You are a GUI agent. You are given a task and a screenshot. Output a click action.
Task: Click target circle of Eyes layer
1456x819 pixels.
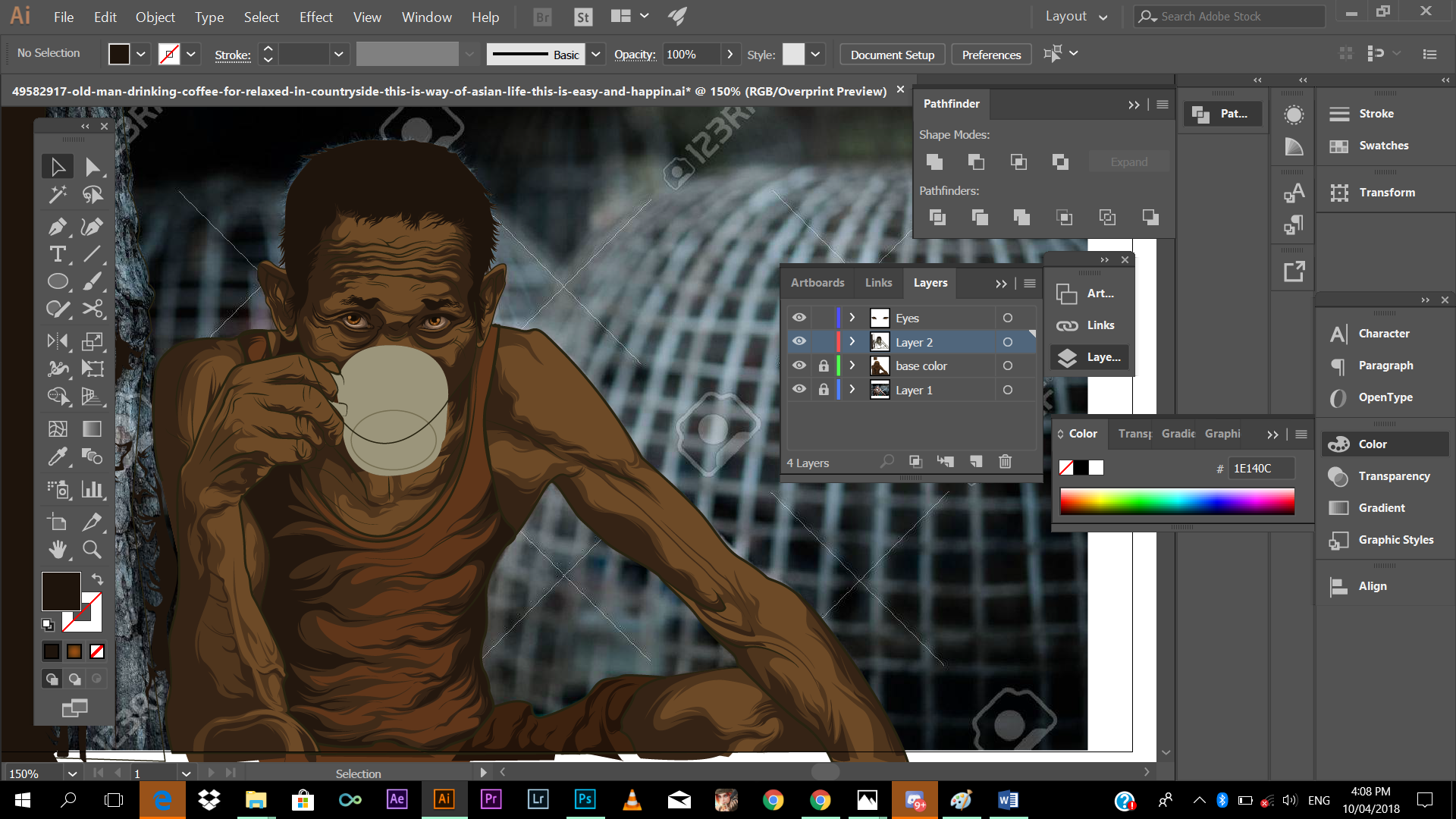tap(1008, 318)
